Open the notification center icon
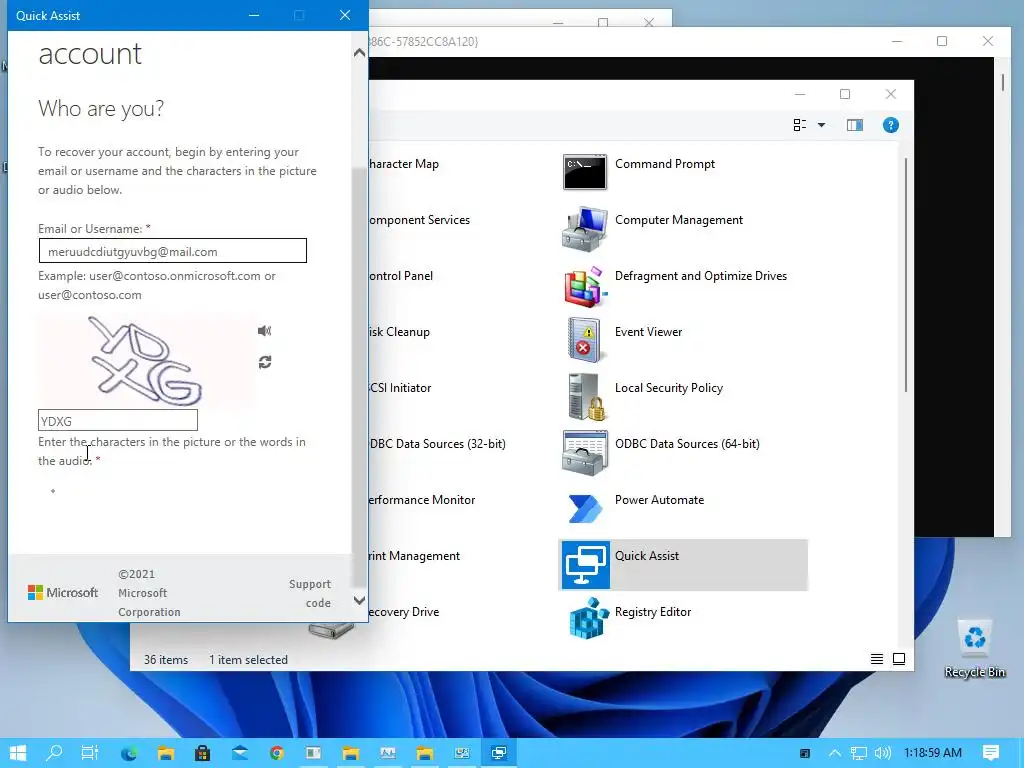This screenshot has width=1024, height=768. click(991, 753)
